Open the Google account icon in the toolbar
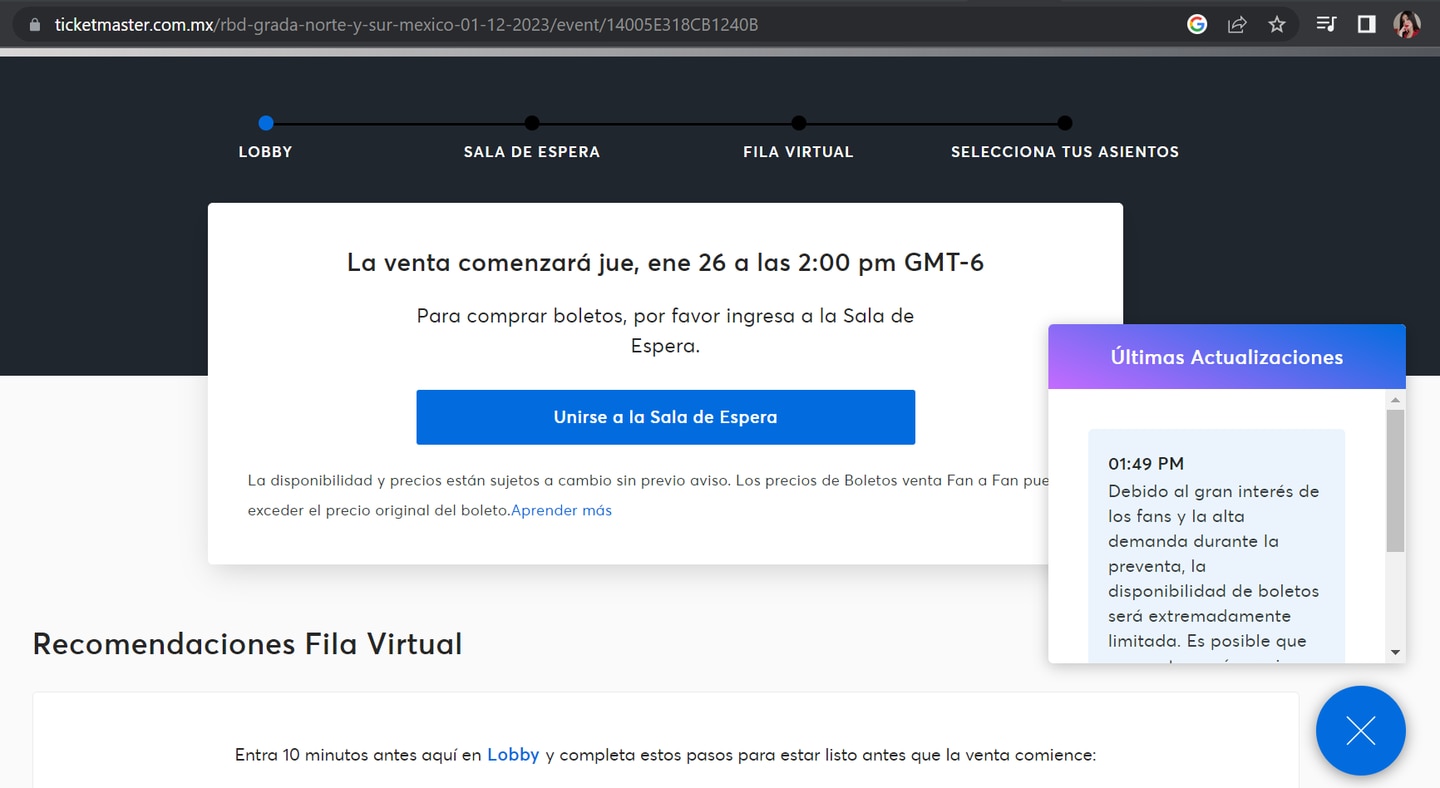 1197,25
